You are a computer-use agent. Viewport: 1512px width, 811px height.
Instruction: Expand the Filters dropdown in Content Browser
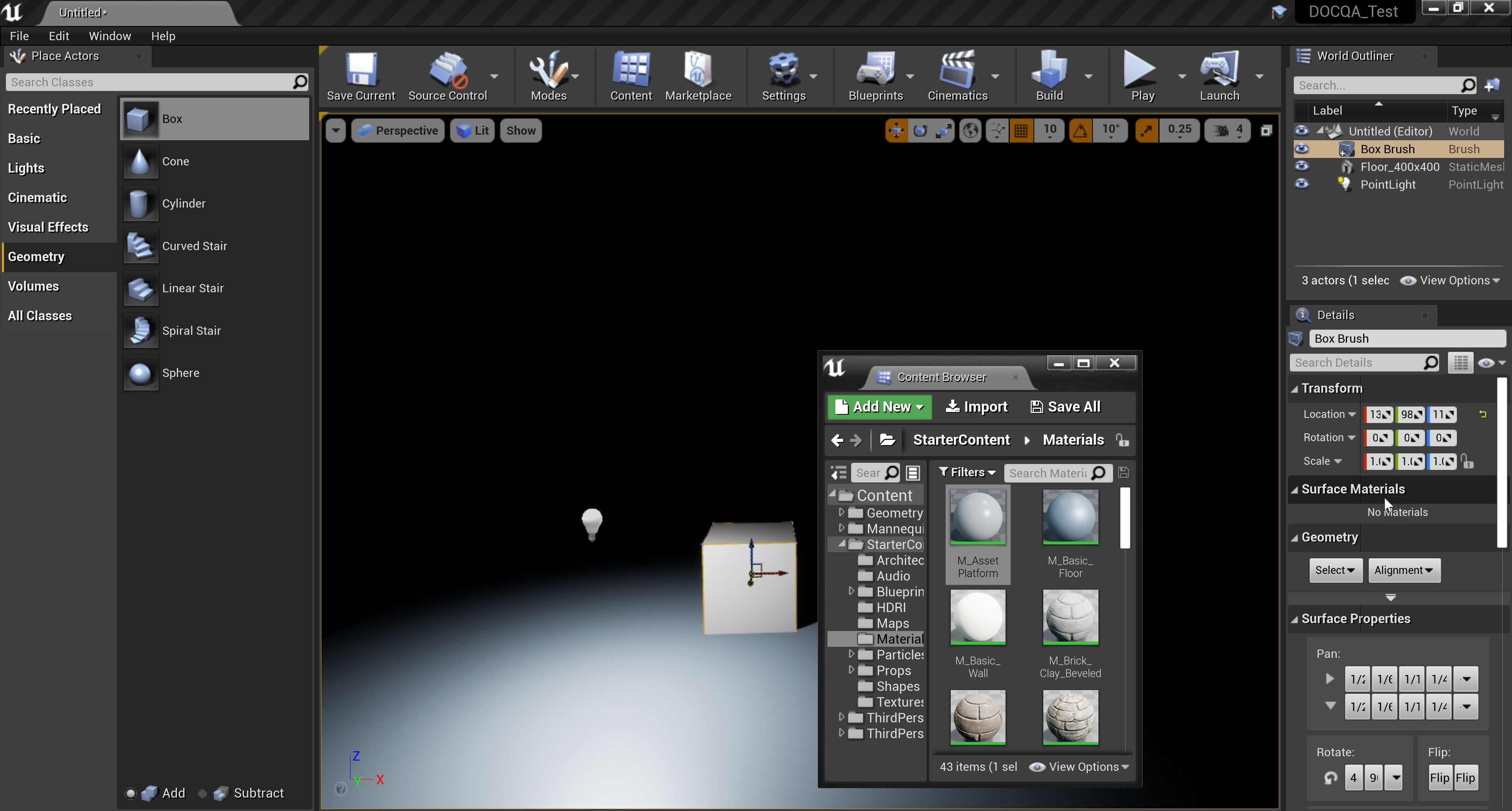click(x=967, y=472)
